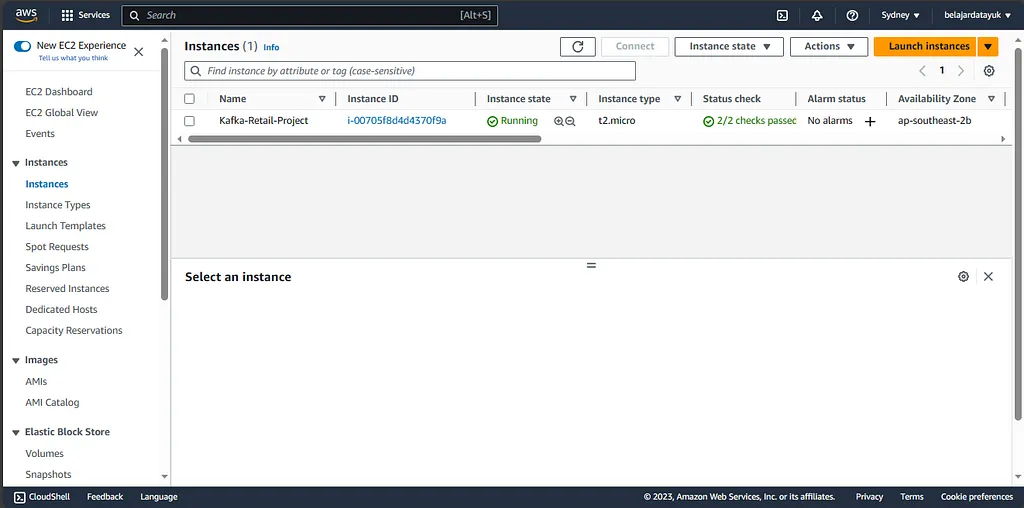
Task: Open the Terms footer link
Action: (x=912, y=497)
